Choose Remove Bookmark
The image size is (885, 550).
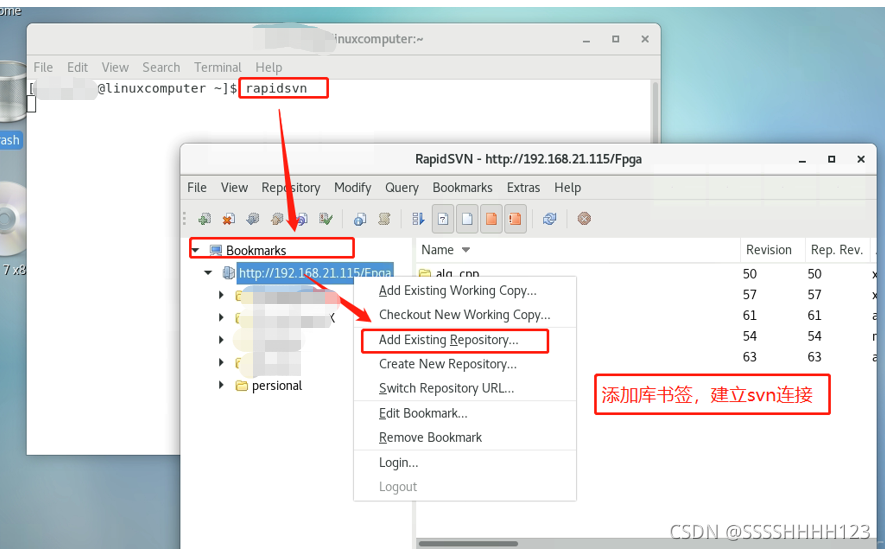click(x=465, y=438)
